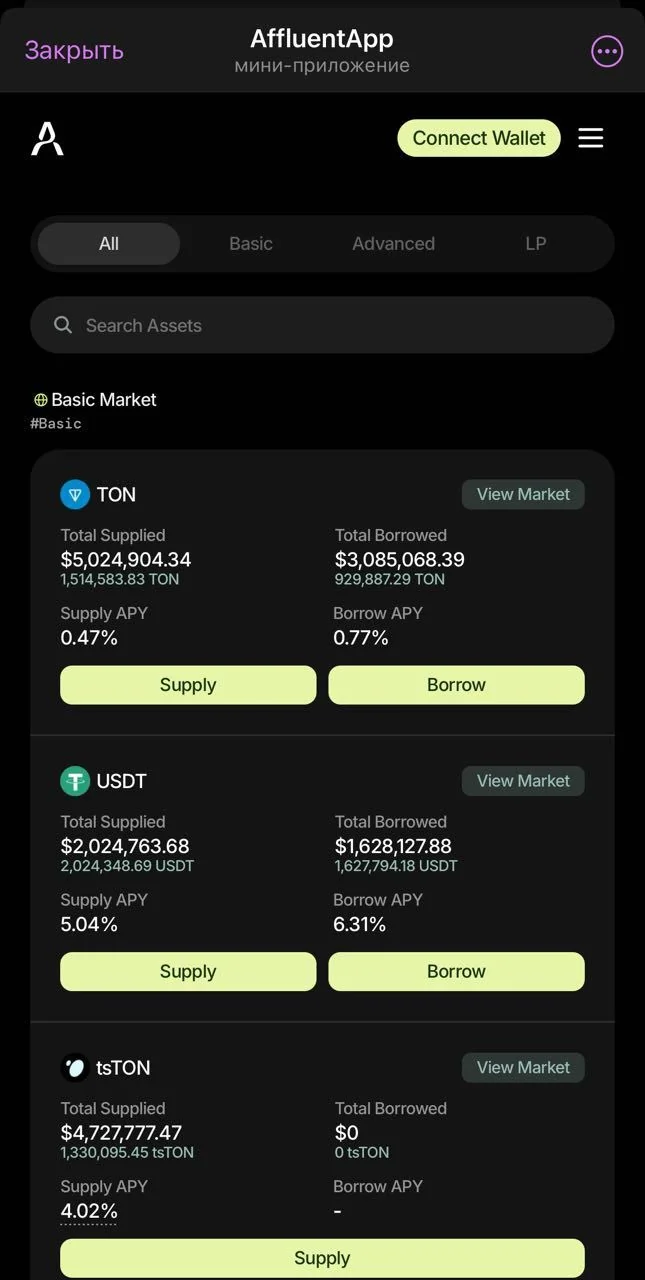Tap the USDT coin icon
This screenshot has width=645, height=1280.
[75, 781]
